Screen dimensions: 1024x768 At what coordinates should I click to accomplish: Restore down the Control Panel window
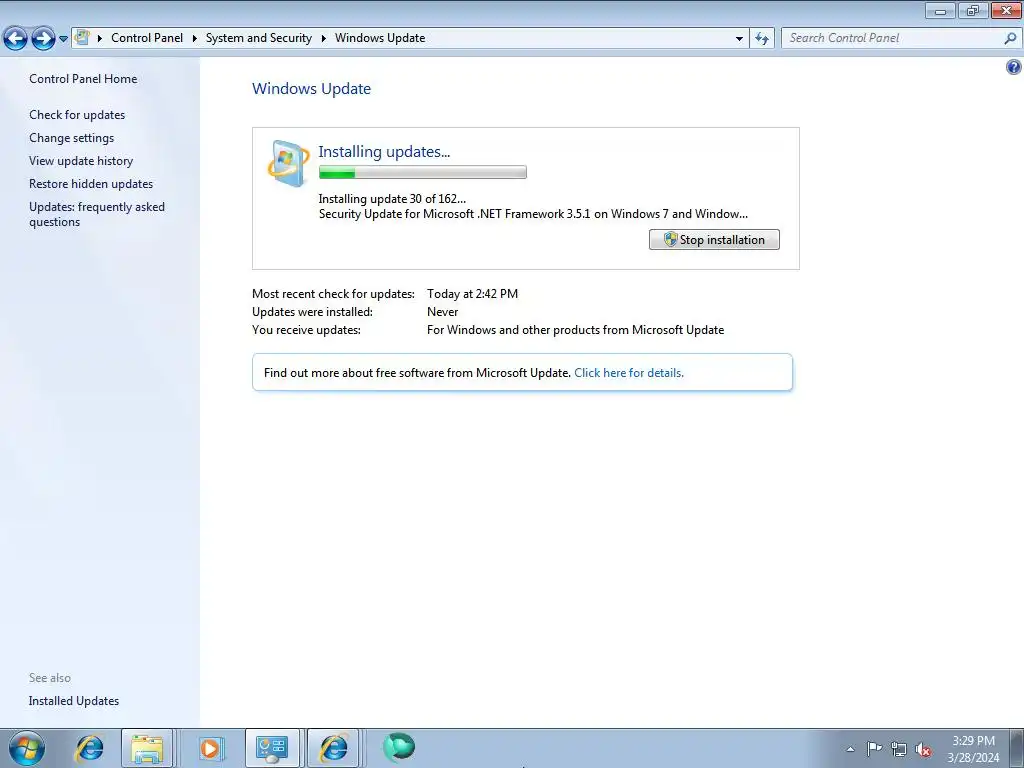click(973, 11)
